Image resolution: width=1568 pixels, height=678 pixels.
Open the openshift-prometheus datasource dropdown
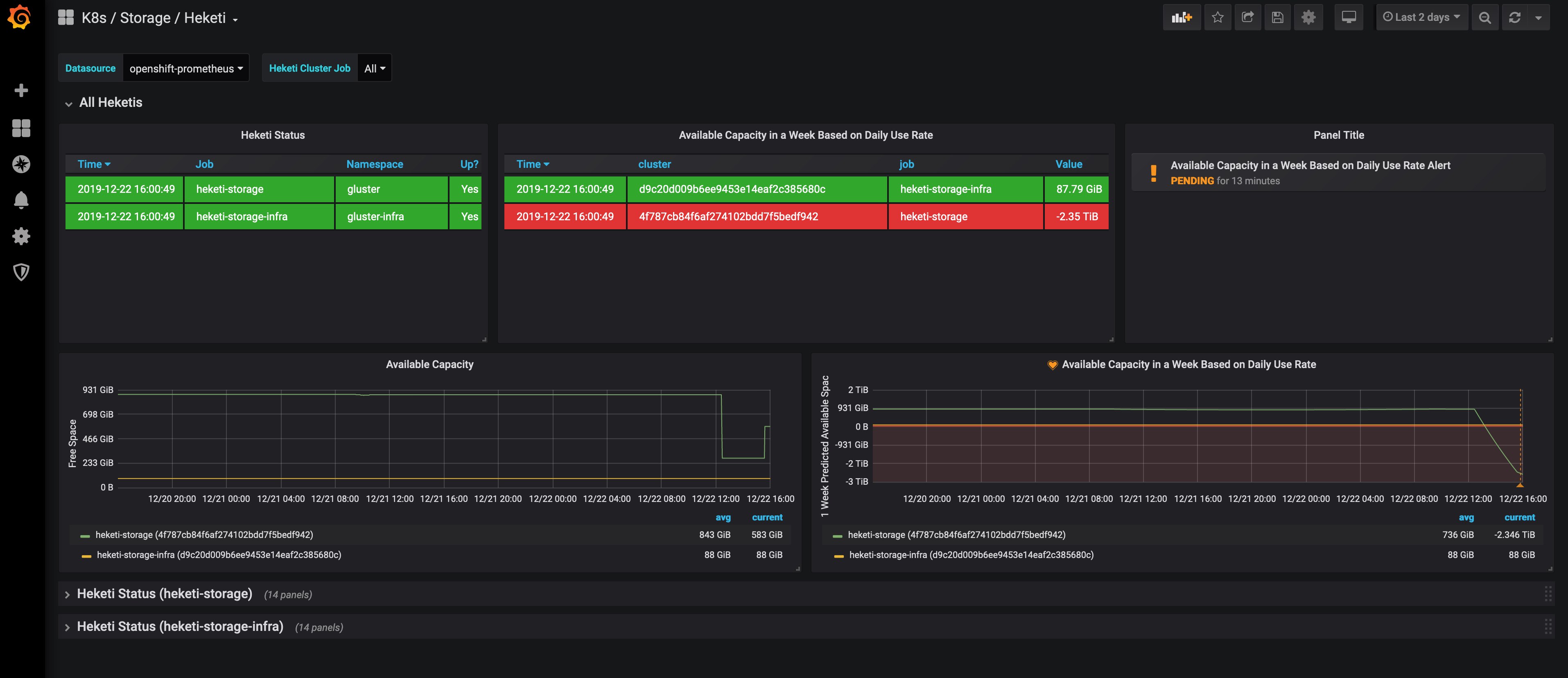pyautogui.click(x=185, y=68)
